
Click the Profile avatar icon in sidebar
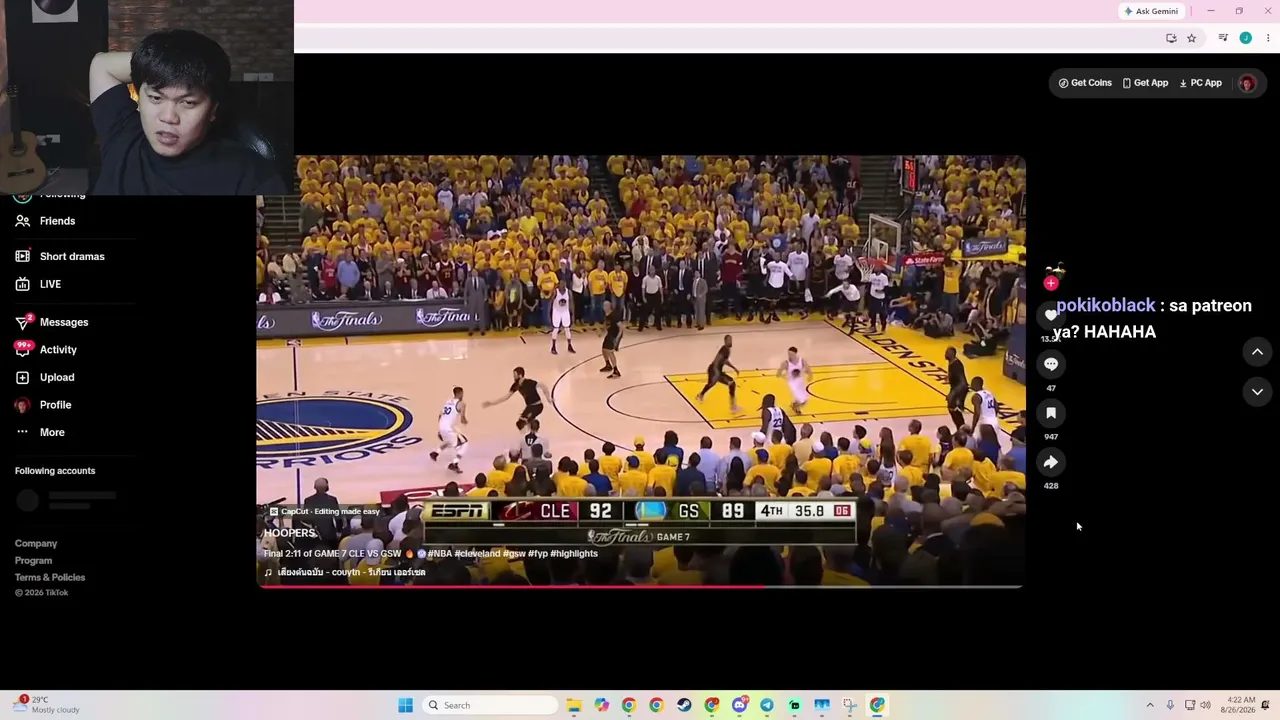[x=22, y=405]
